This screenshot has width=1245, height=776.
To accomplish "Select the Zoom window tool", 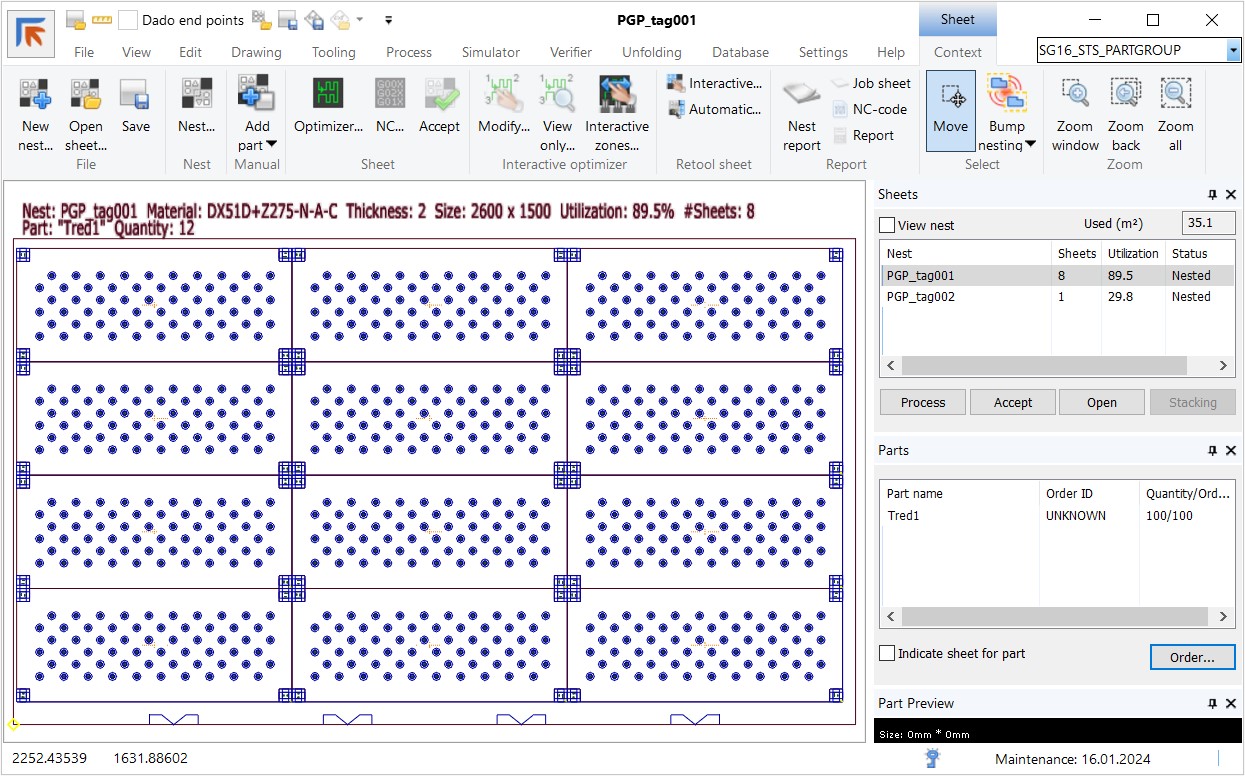I will click(x=1075, y=96).
